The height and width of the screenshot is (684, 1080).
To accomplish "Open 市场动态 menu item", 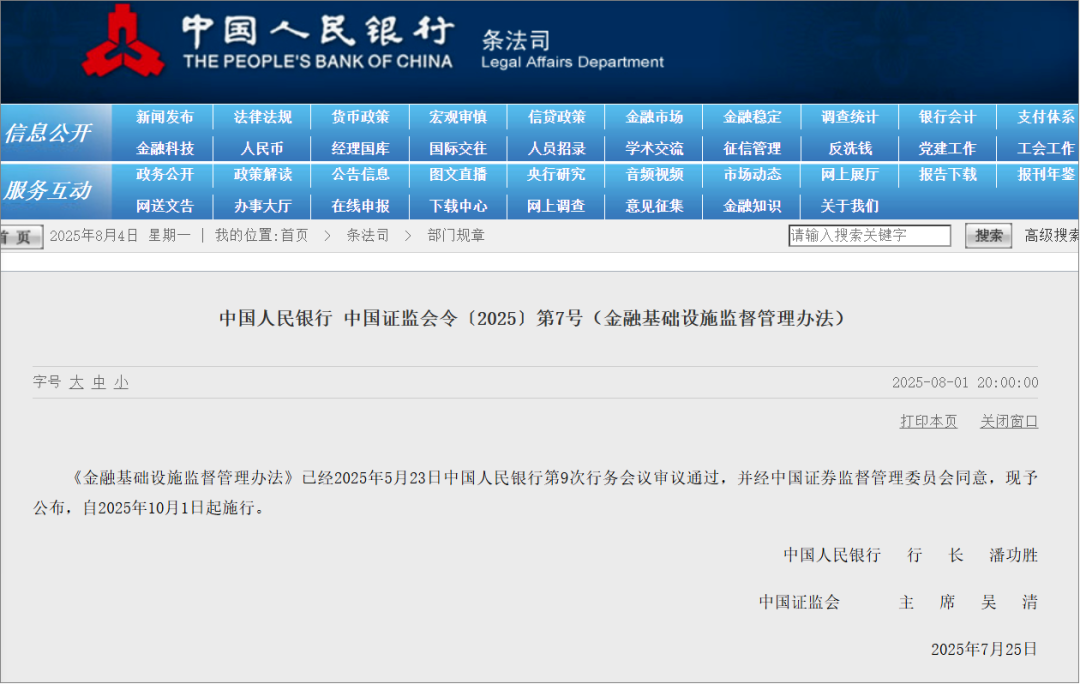I will (x=751, y=174).
